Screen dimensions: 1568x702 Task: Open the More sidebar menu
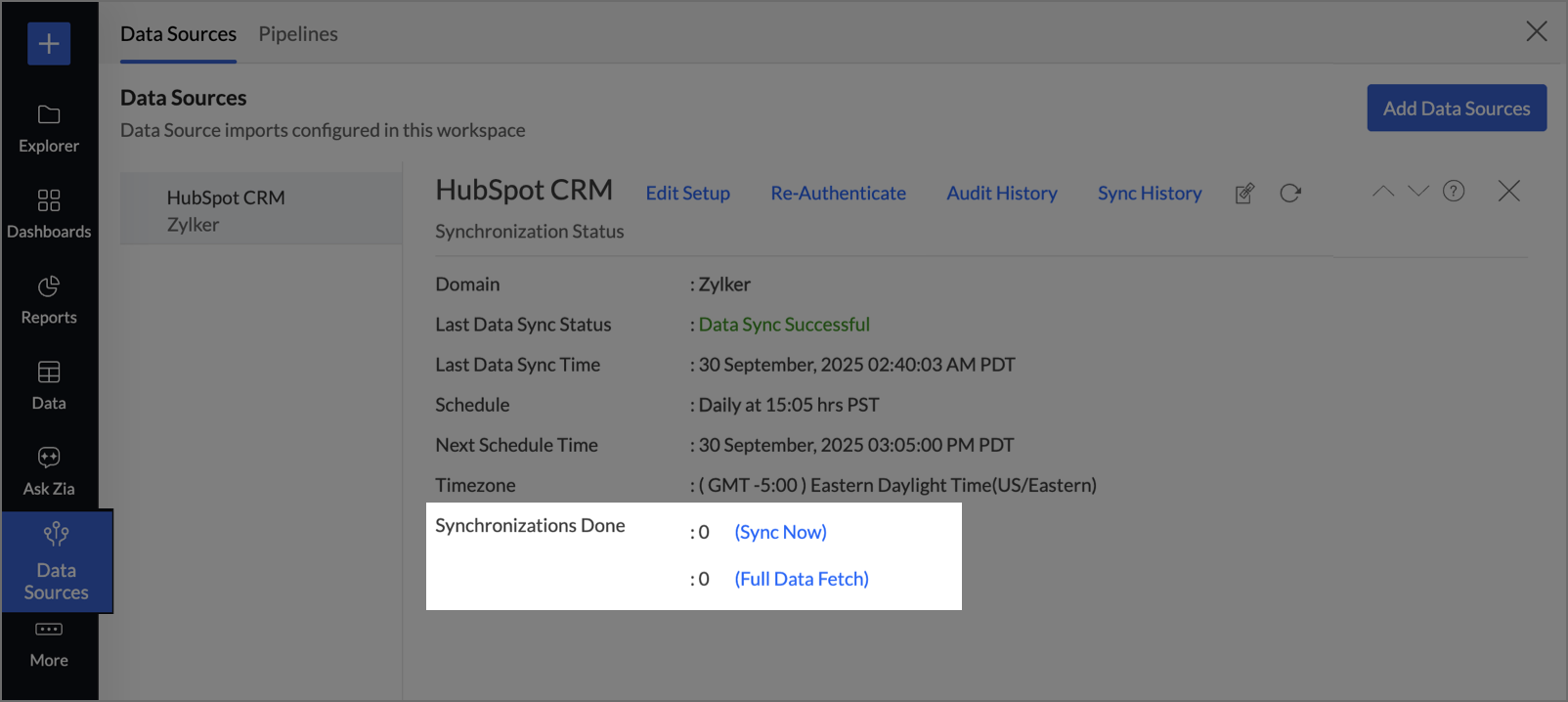(49, 644)
